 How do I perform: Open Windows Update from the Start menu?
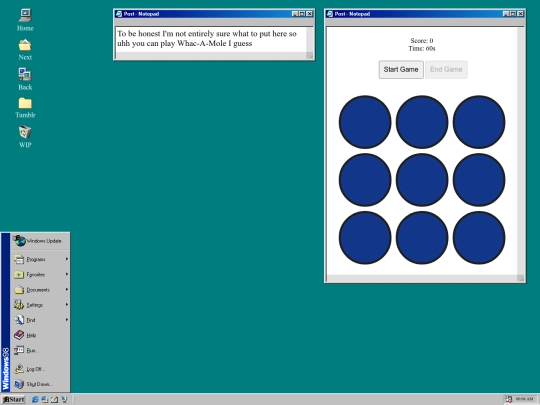pos(40,241)
